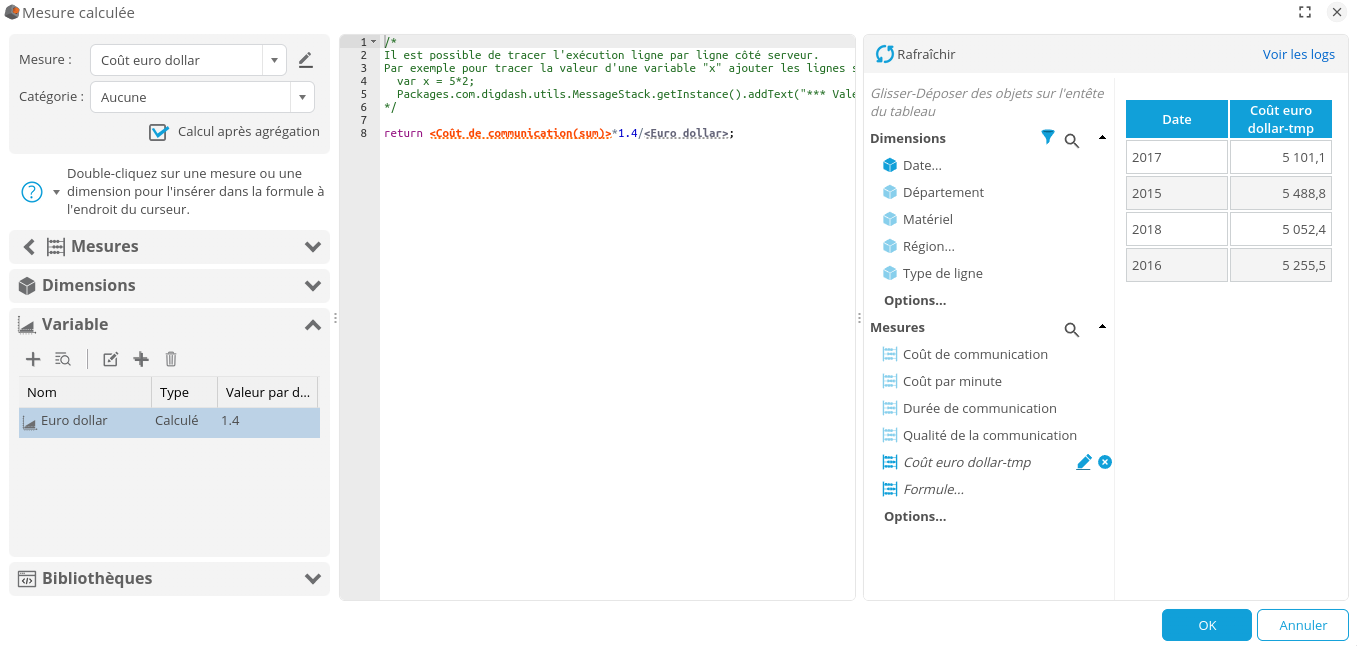The width and height of the screenshot is (1357, 646).
Task: Open the Mesure dropdown list
Action: click(x=275, y=60)
